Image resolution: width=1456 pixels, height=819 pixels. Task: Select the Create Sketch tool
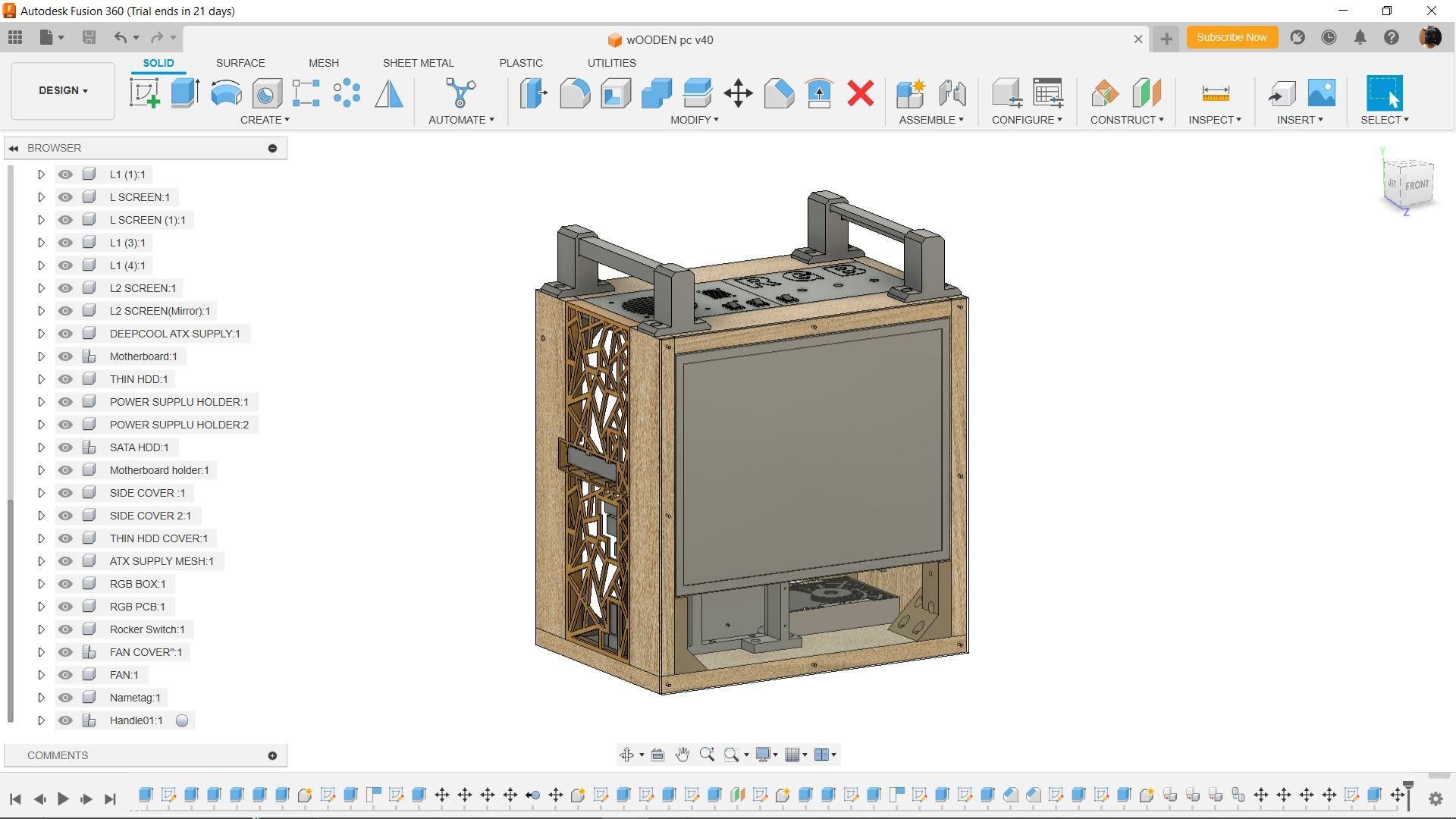coord(144,93)
